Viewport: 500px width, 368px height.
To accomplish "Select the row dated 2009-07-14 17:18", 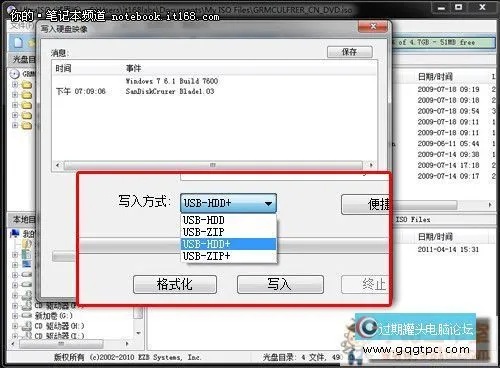I will point(448,165).
